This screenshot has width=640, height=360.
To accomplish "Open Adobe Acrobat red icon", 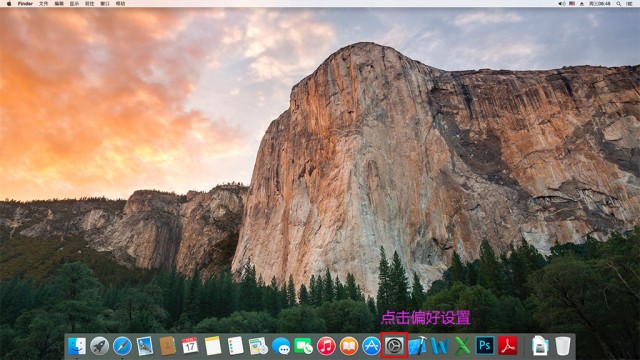I will (x=507, y=346).
